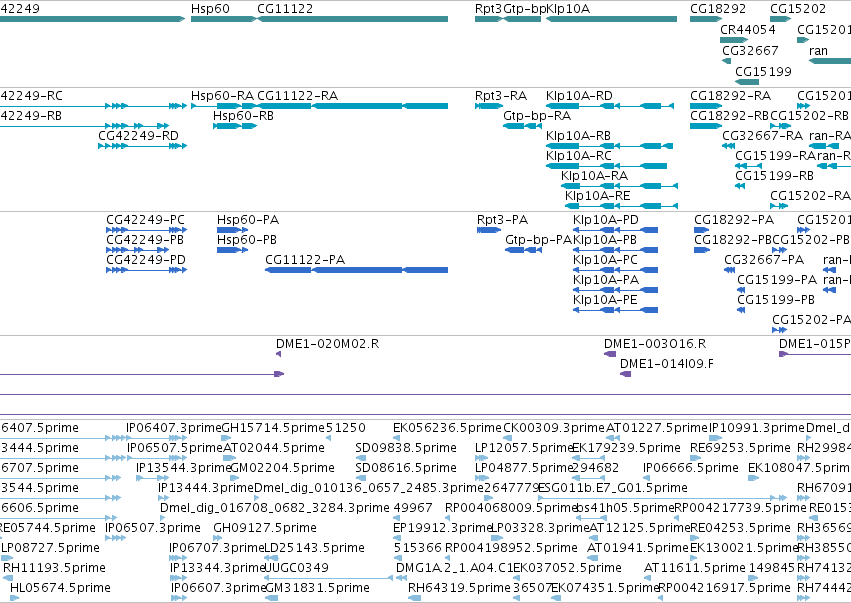Click protein Gtp-bp-PA
The image size is (851, 603).
524,250
